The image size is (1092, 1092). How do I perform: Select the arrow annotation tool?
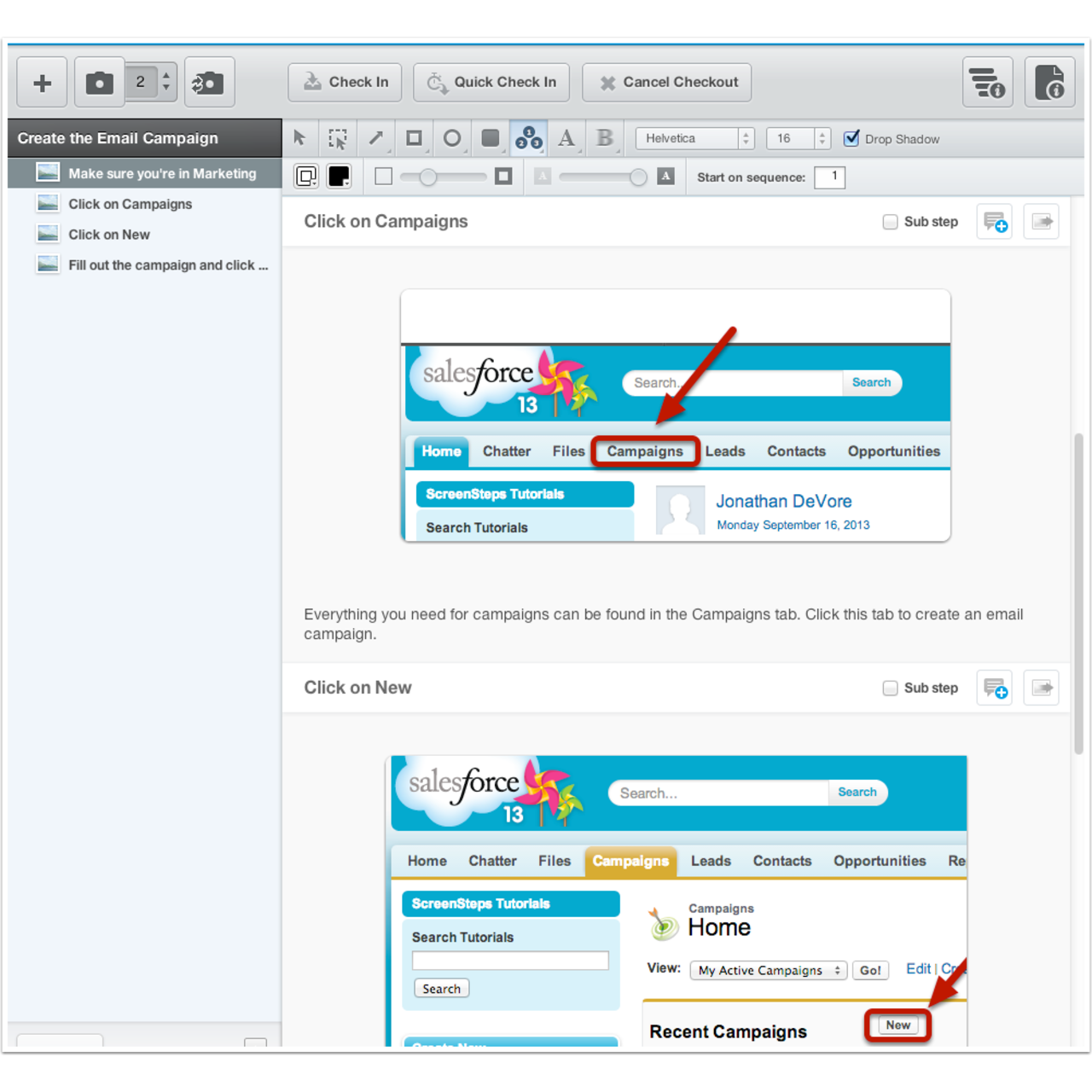coord(376,137)
